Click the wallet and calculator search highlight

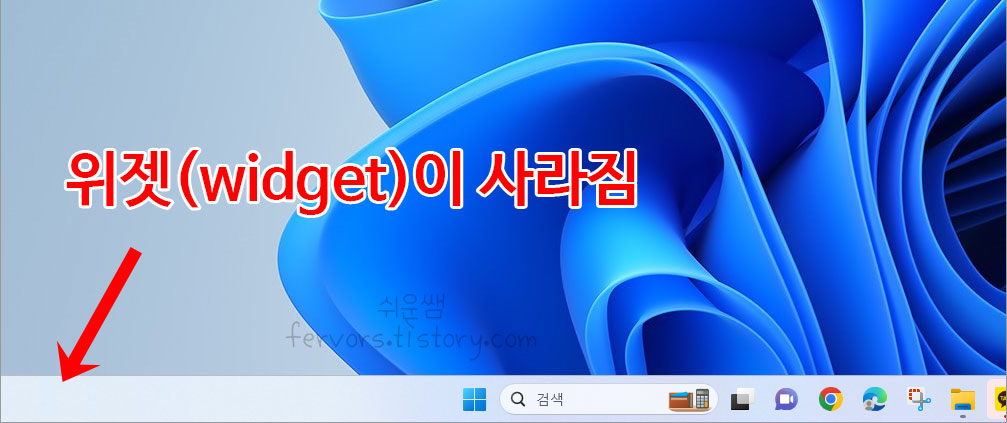(x=688, y=399)
